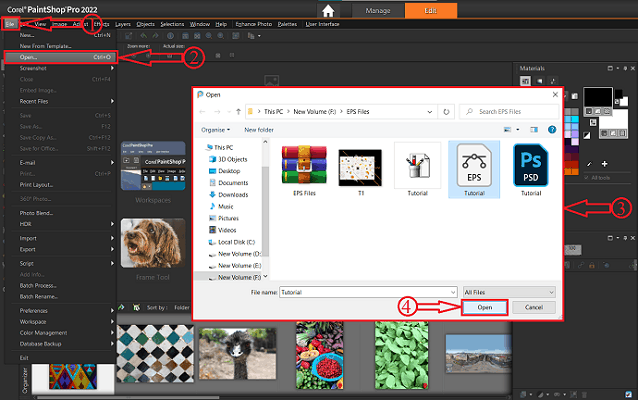638x400 pixels.
Task: Toggle the All tools checkbox
Action: [x=586, y=178]
